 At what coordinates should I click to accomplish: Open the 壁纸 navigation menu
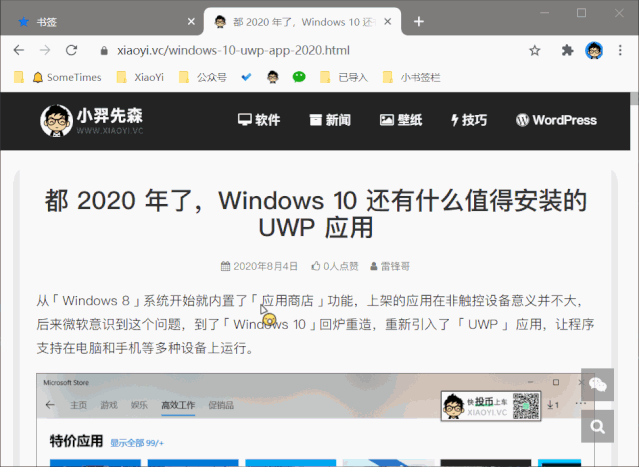(x=401, y=120)
